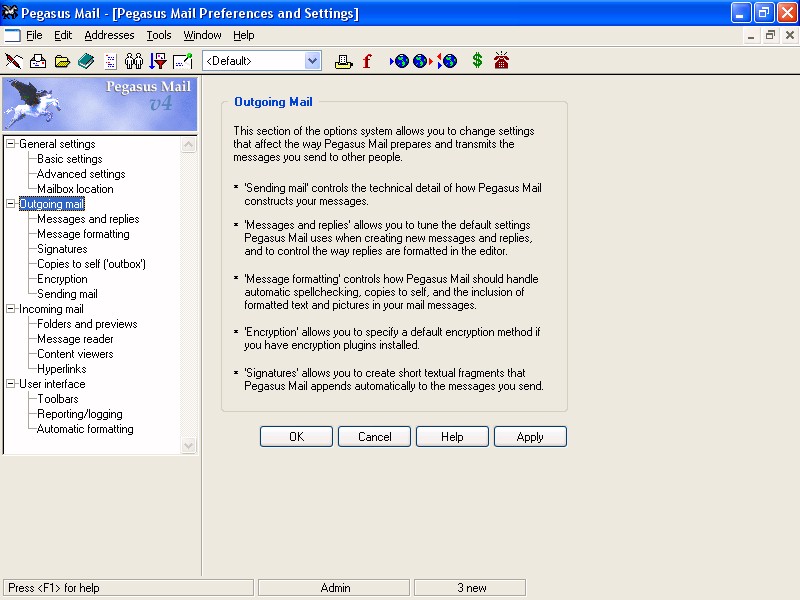Image resolution: width=800 pixels, height=600 pixels.
Task: Click the tree scrollbar up arrow
Action: click(188, 145)
